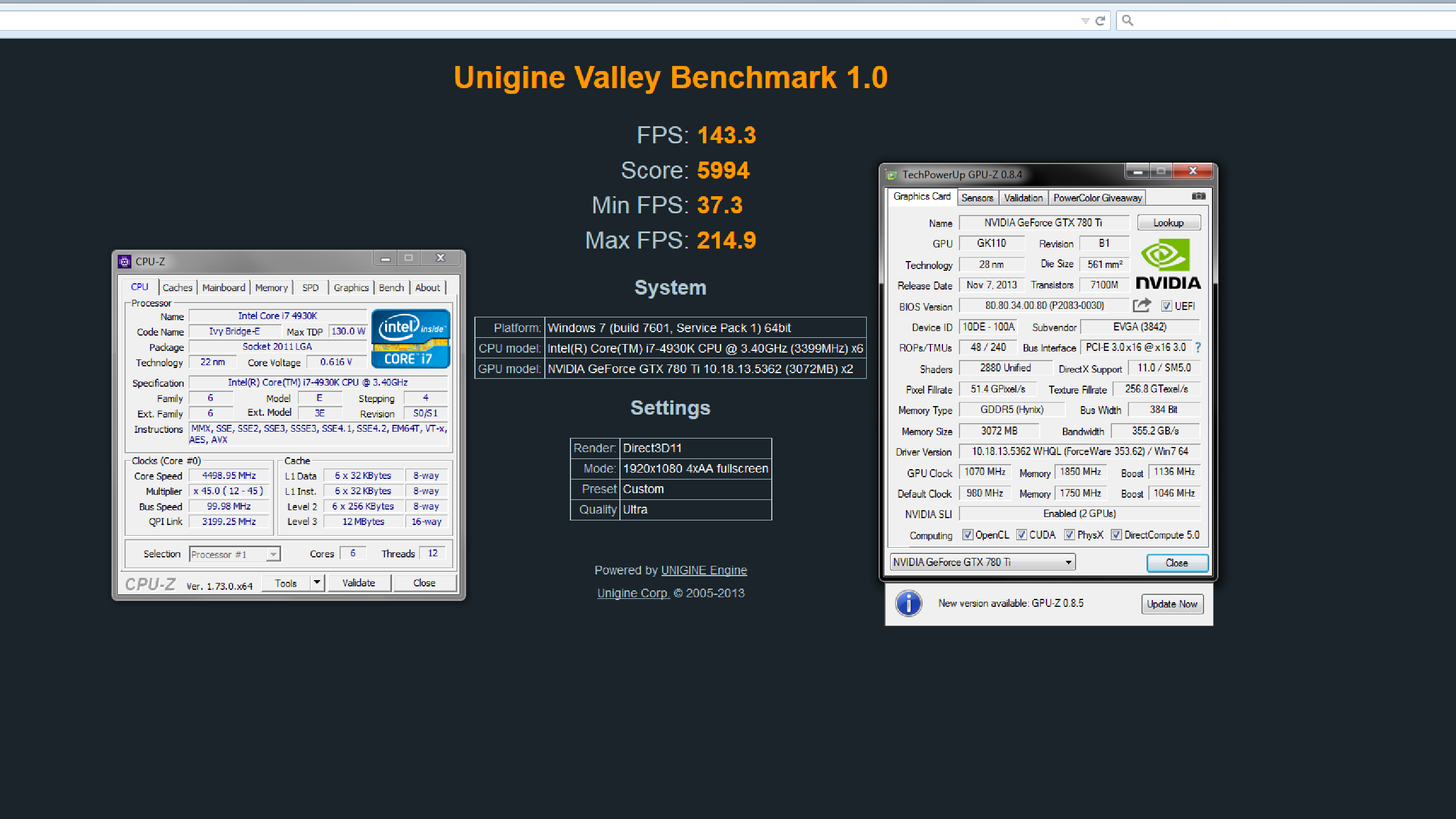
Task: Click the CPU tab in CPU-Z
Action: 140,287
